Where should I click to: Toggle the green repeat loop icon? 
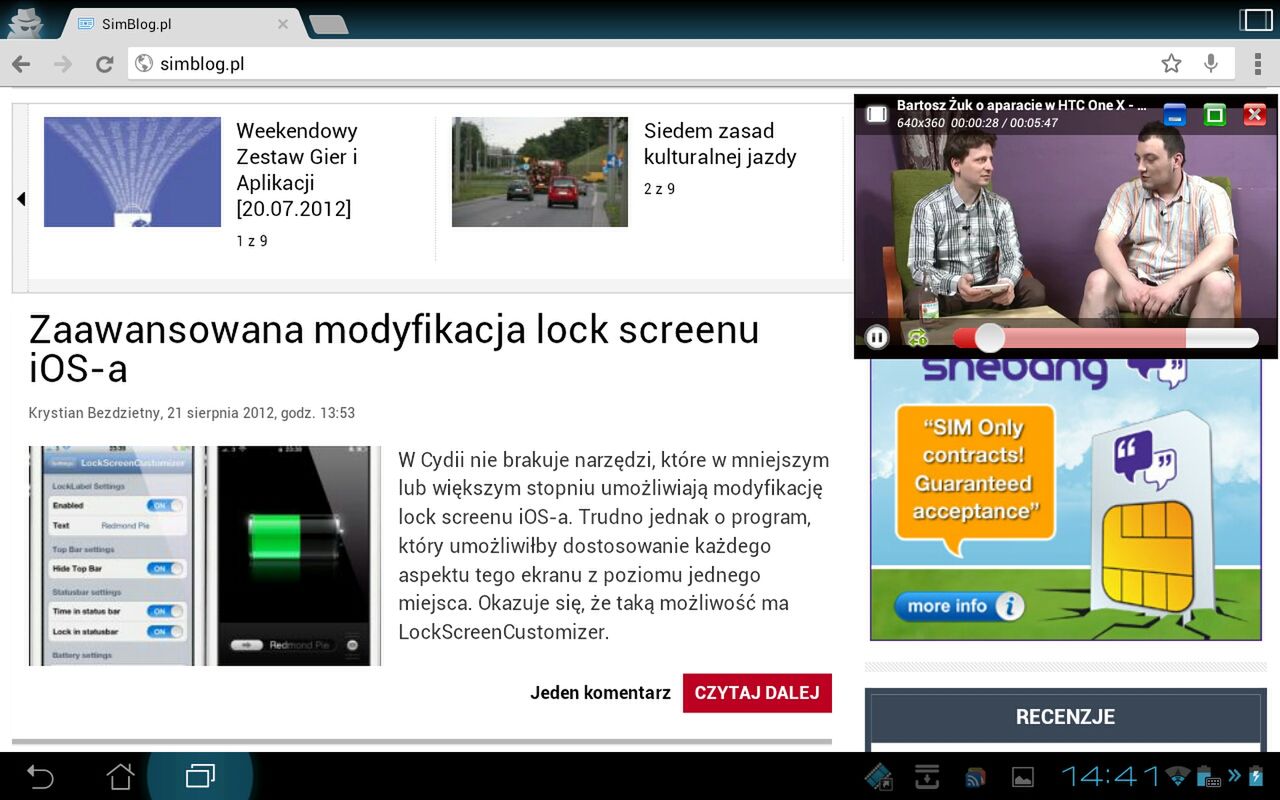click(918, 338)
